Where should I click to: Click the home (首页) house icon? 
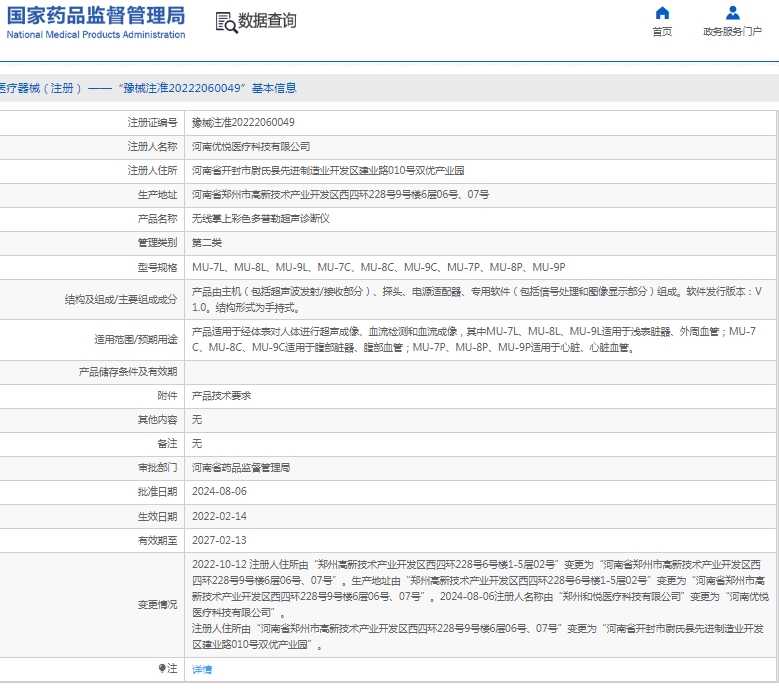coord(662,12)
